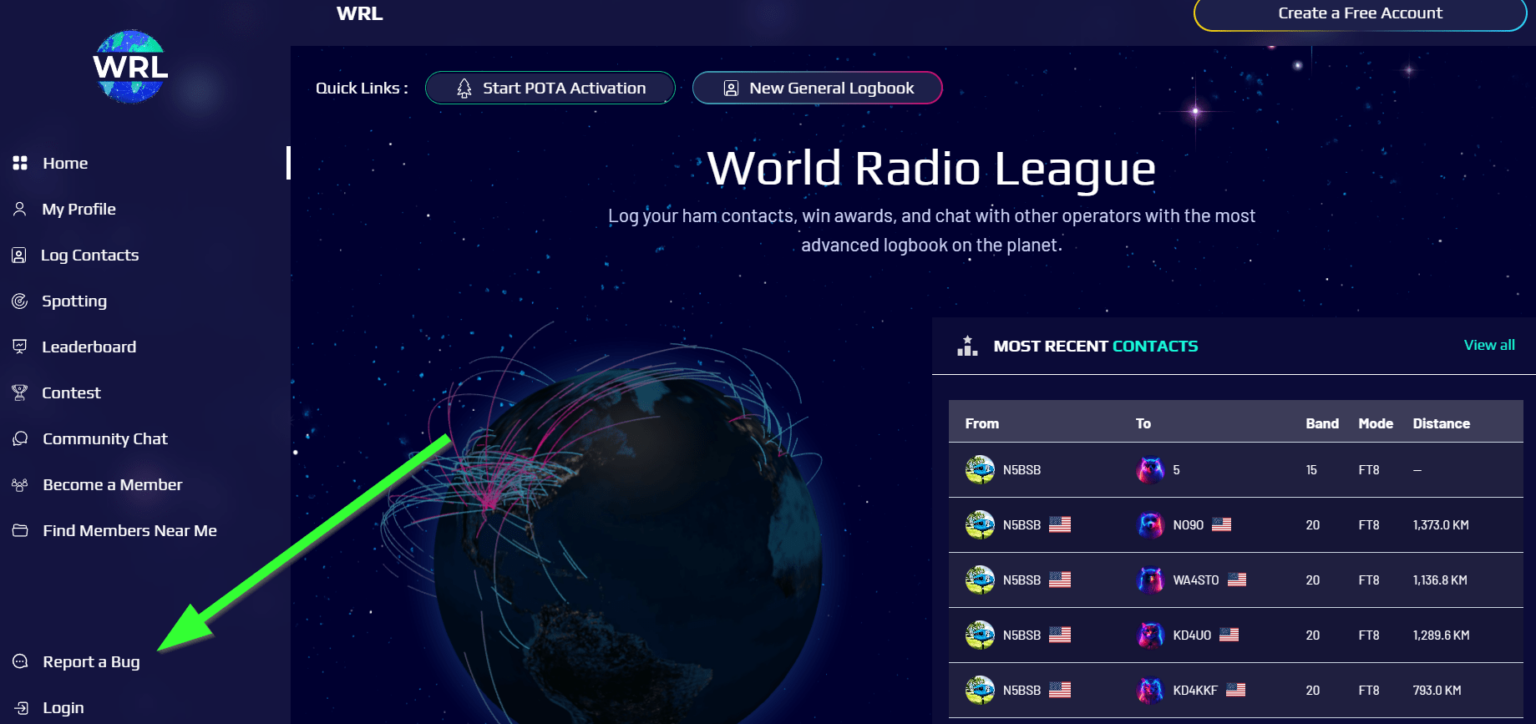
Task: Open Leaderboard using its podium icon
Action: [19, 346]
